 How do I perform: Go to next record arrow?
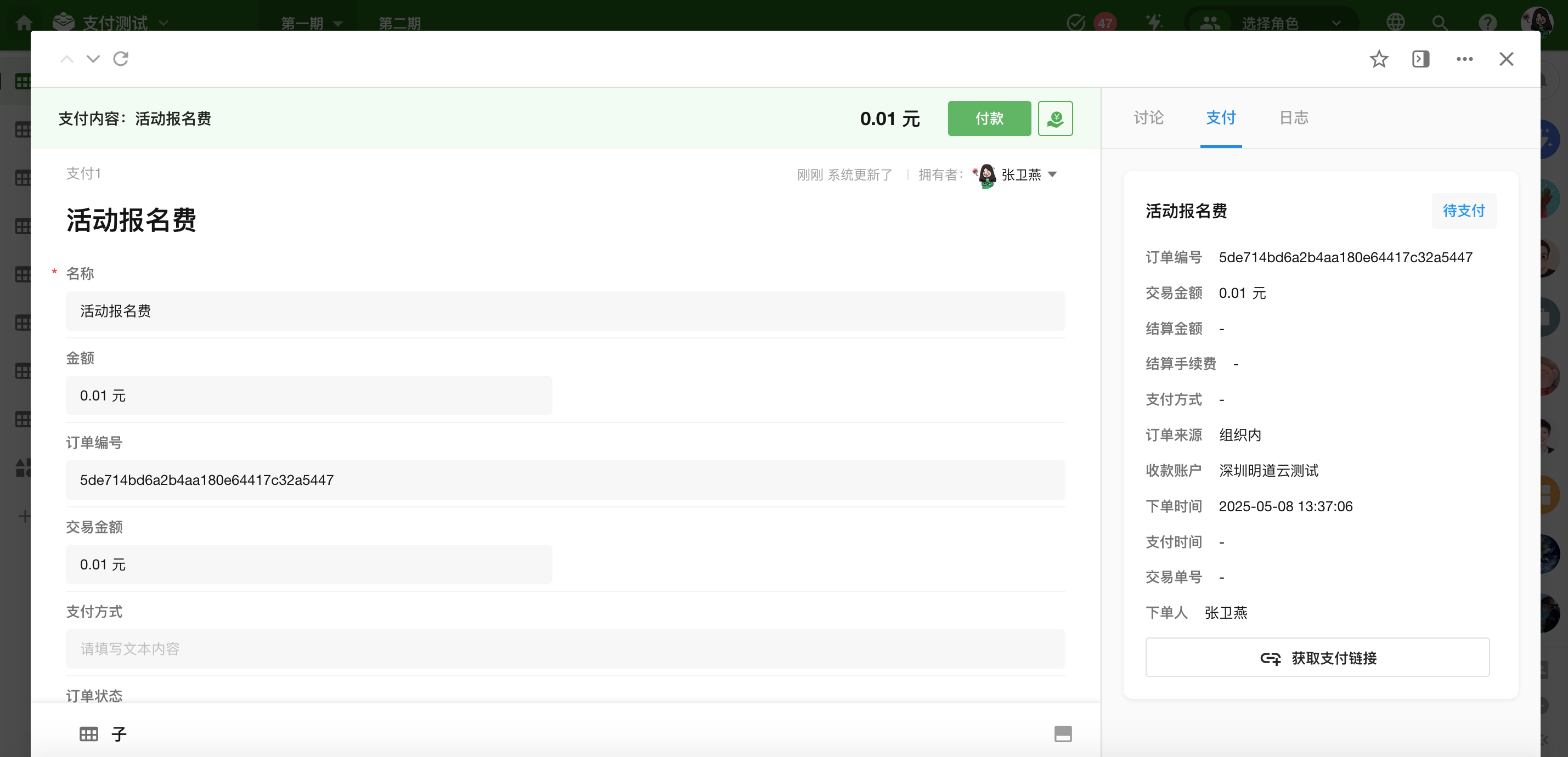coord(93,59)
